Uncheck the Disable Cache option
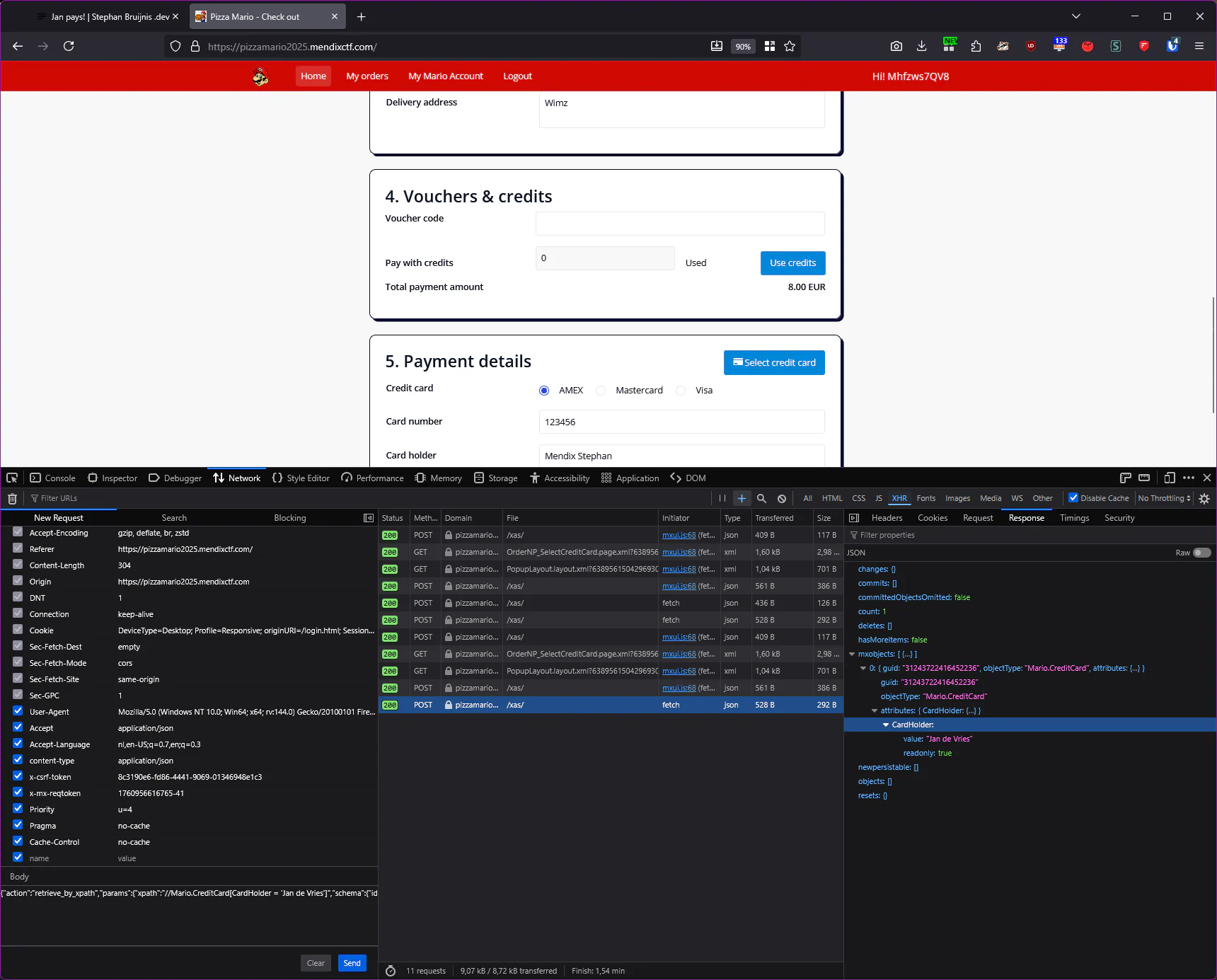This screenshot has height=980, width=1217. (x=1073, y=497)
